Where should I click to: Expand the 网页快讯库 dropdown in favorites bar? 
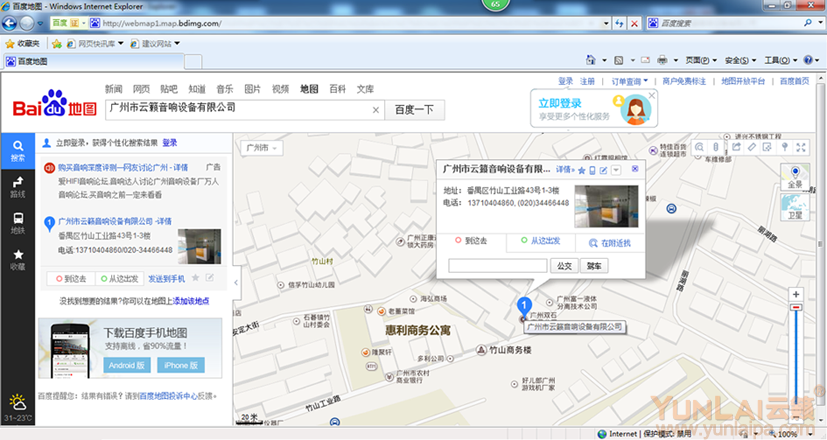coord(121,43)
